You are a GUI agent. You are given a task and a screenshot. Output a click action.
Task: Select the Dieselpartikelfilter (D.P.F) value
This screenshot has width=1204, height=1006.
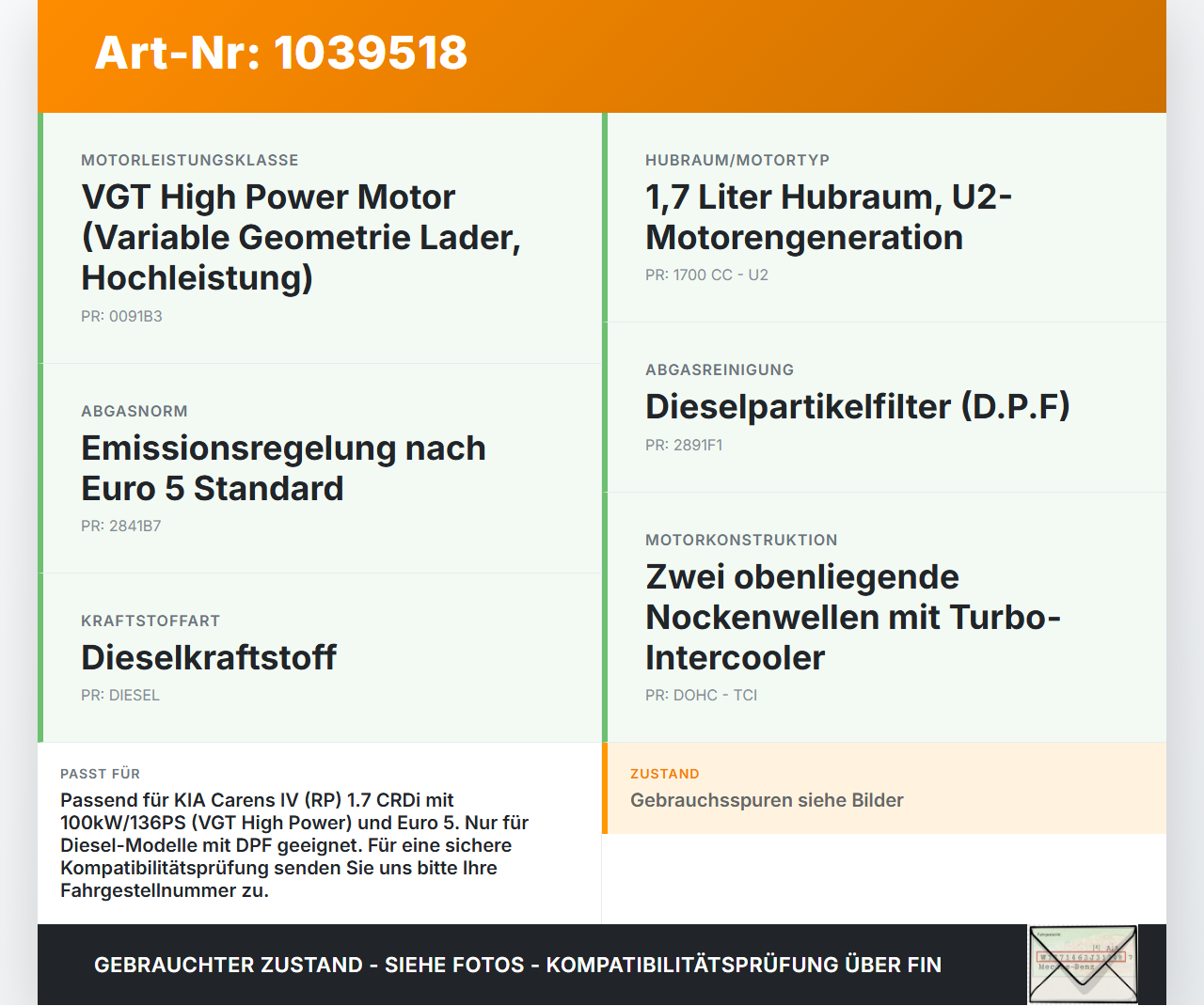pyautogui.click(x=858, y=406)
